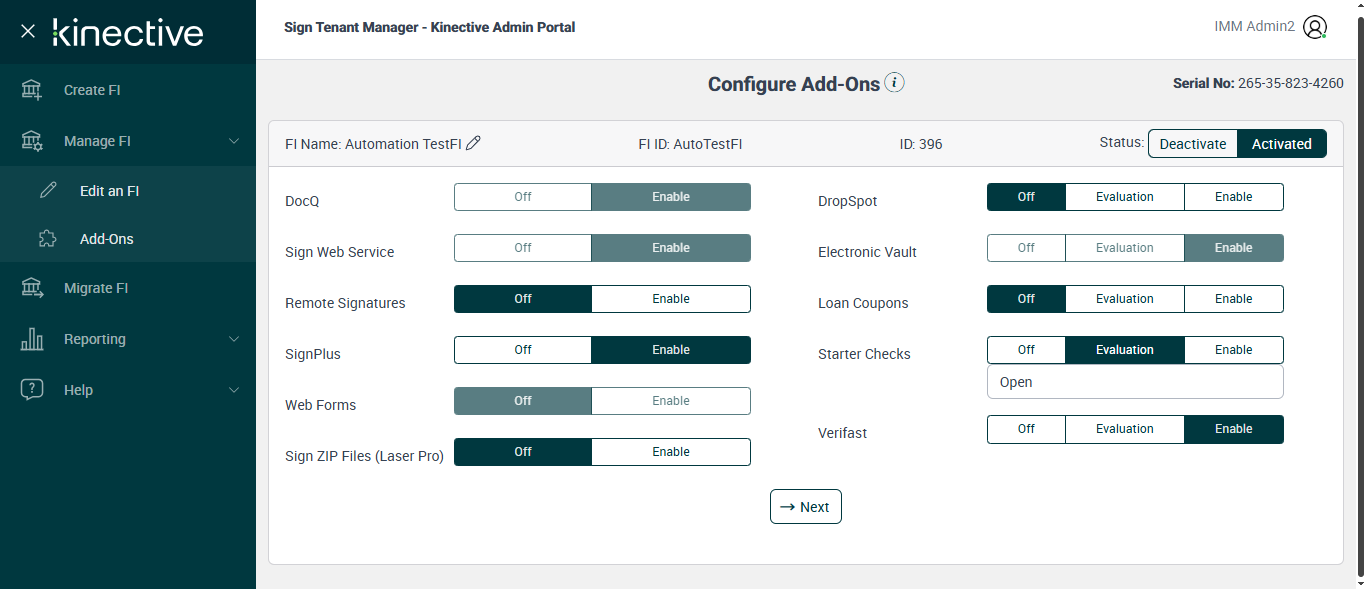Go to the Add-Ons menu item
The image size is (1366, 589).
point(106,239)
